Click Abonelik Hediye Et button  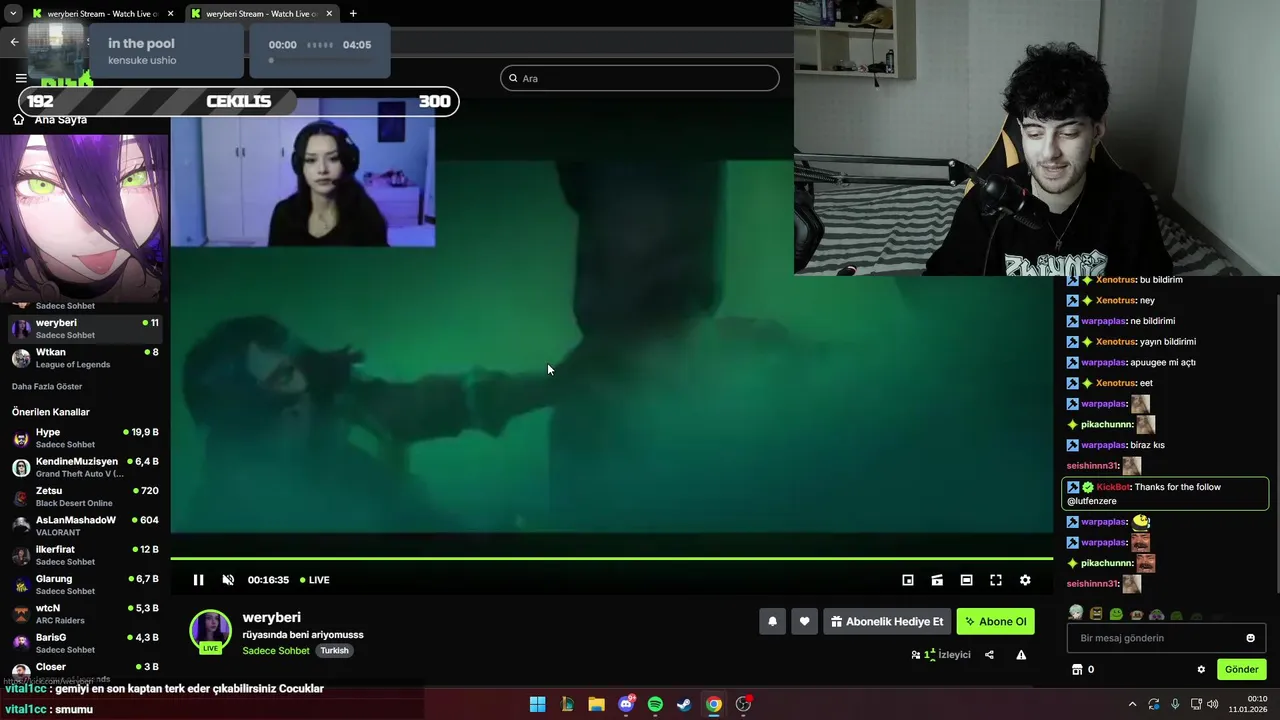coord(887,621)
